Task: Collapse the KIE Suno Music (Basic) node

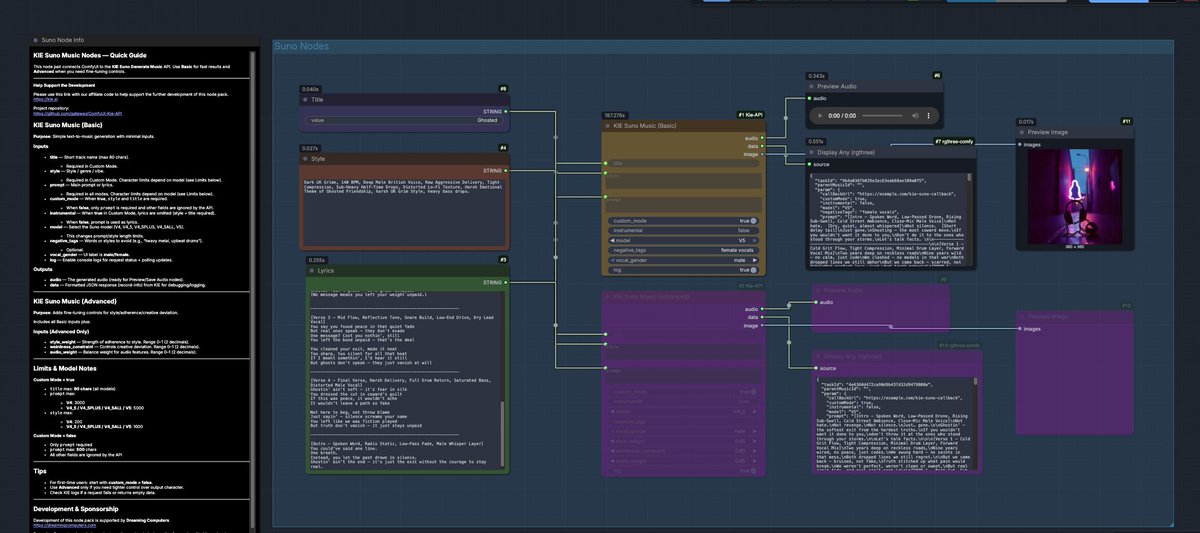Action: (x=608, y=126)
